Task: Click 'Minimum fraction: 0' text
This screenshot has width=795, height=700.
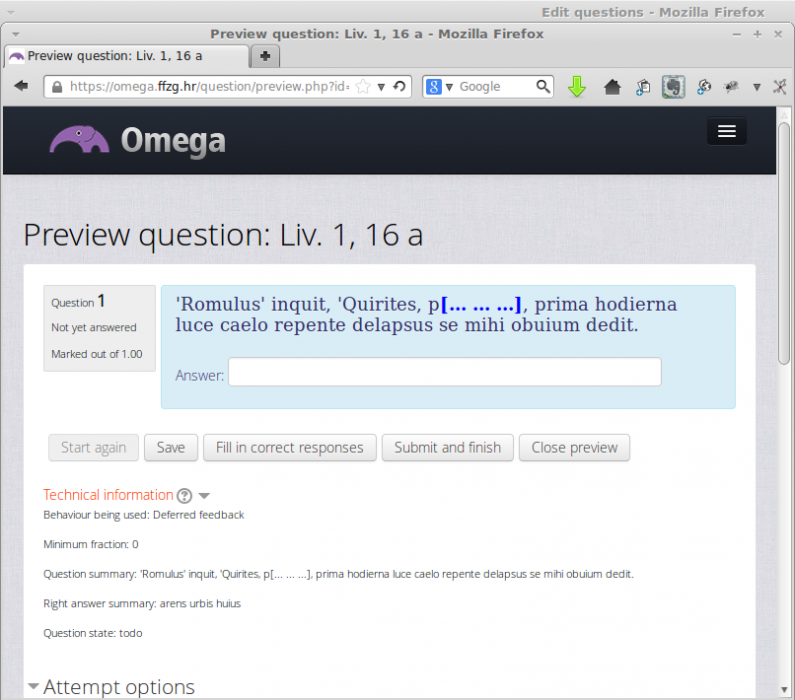Action: coord(91,544)
